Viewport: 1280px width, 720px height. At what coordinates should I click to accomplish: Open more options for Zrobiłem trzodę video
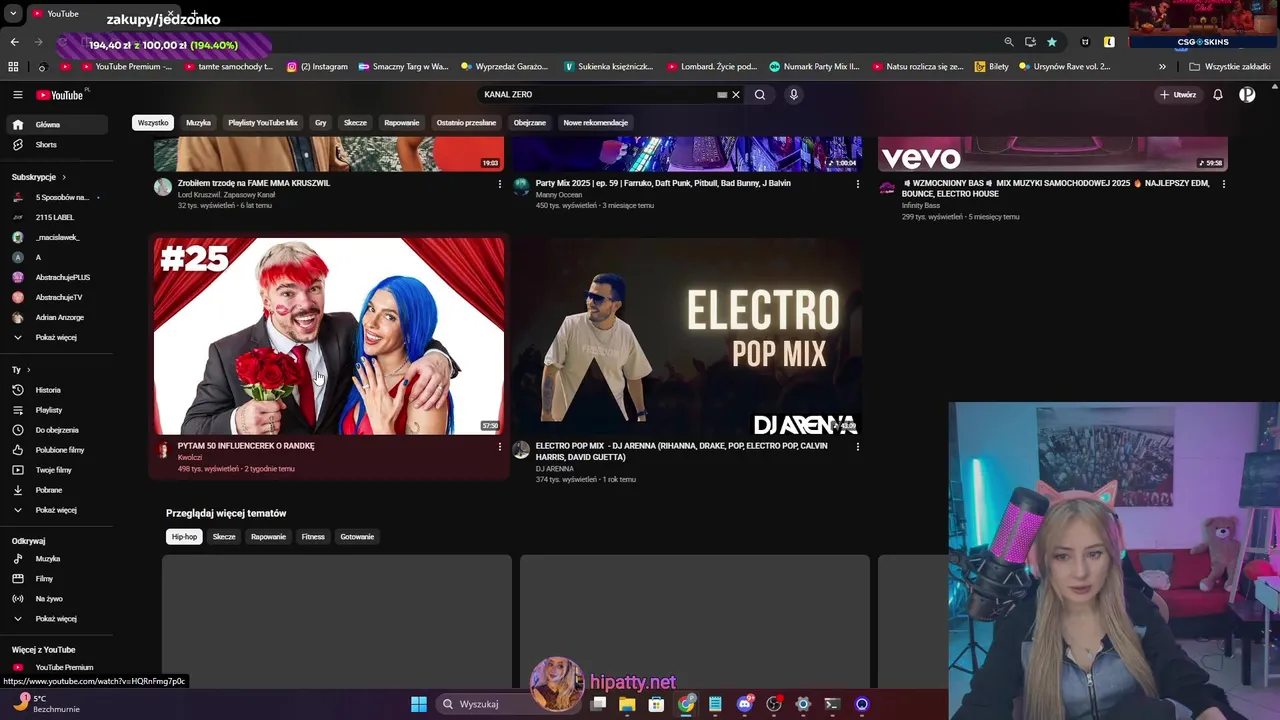coord(499,184)
